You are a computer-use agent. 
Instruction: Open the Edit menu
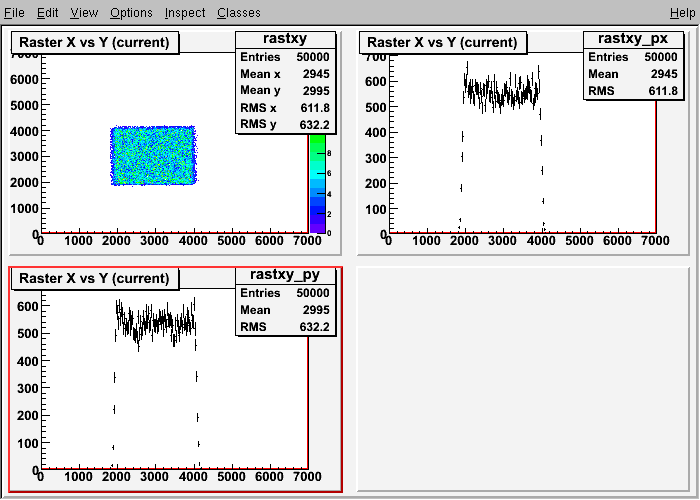pyautogui.click(x=47, y=12)
